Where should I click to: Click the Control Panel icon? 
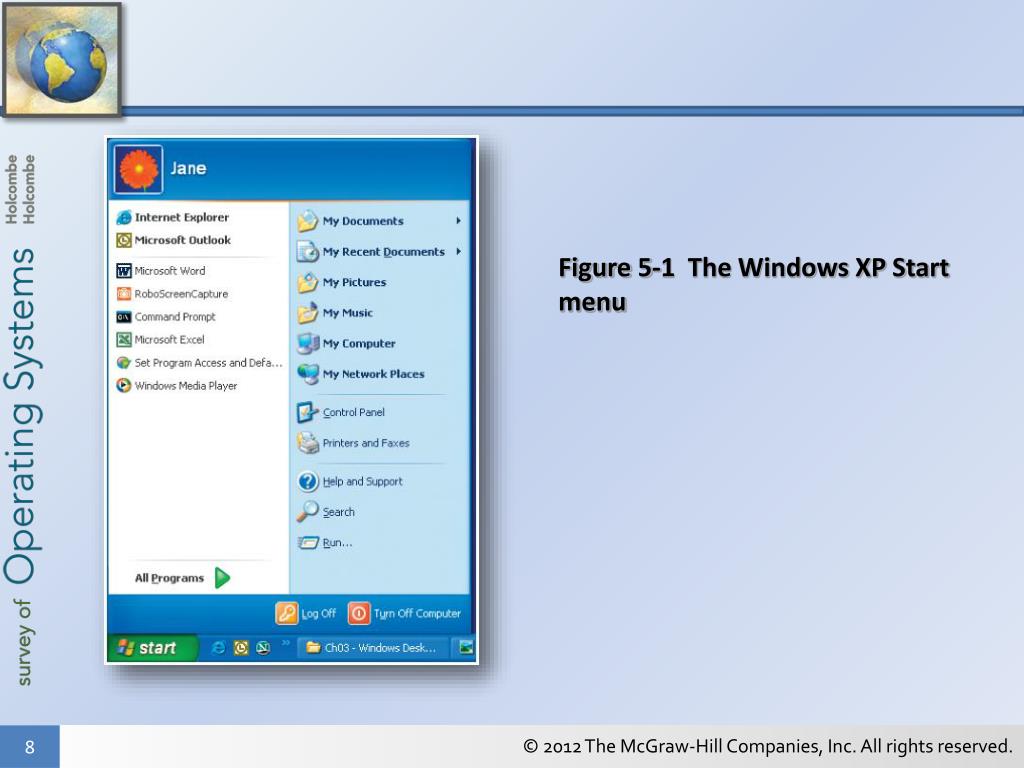[308, 412]
